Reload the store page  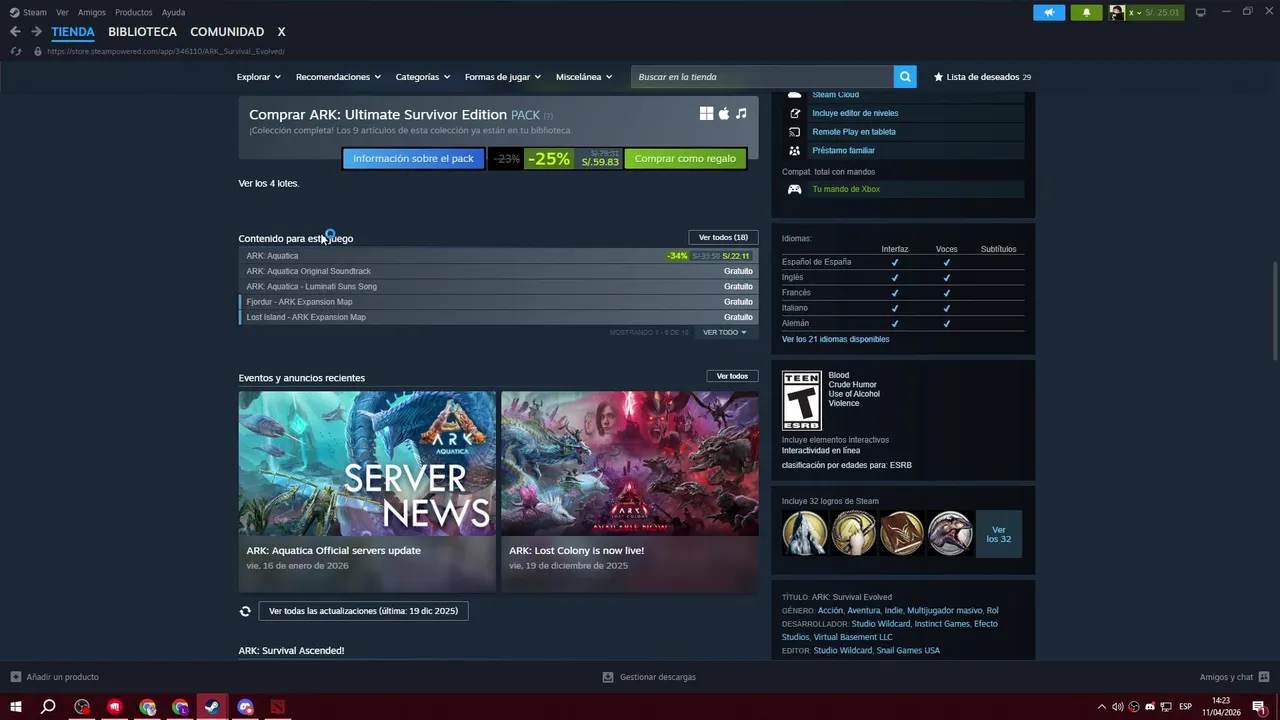tap(15, 51)
